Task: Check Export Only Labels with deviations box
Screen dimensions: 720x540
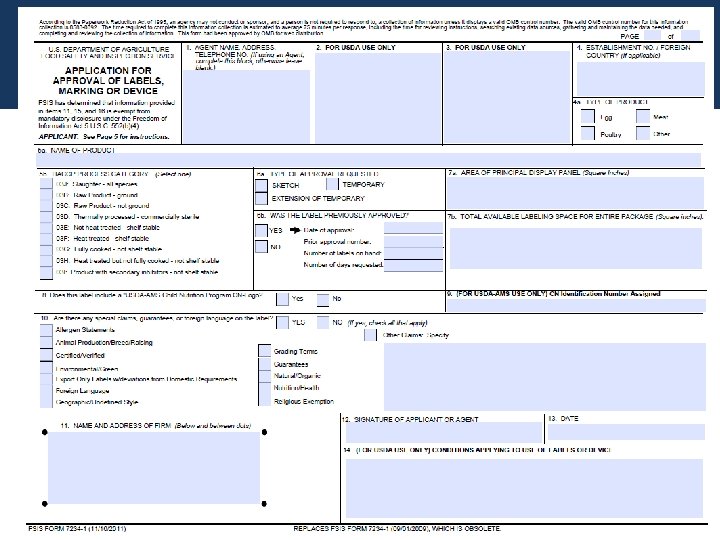Action: coord(46,379)
